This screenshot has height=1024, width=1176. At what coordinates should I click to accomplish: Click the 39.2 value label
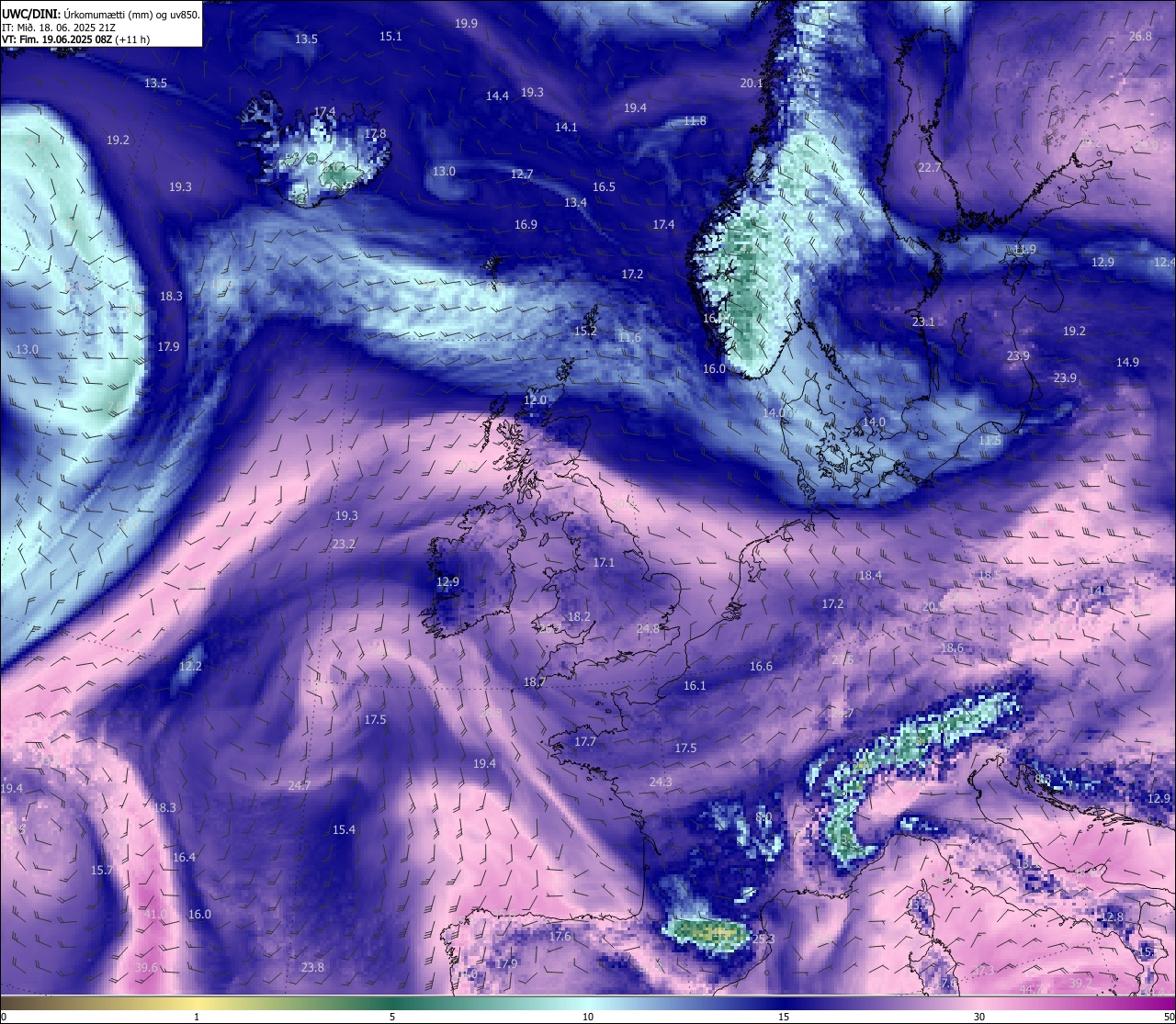coord(1080,983)
